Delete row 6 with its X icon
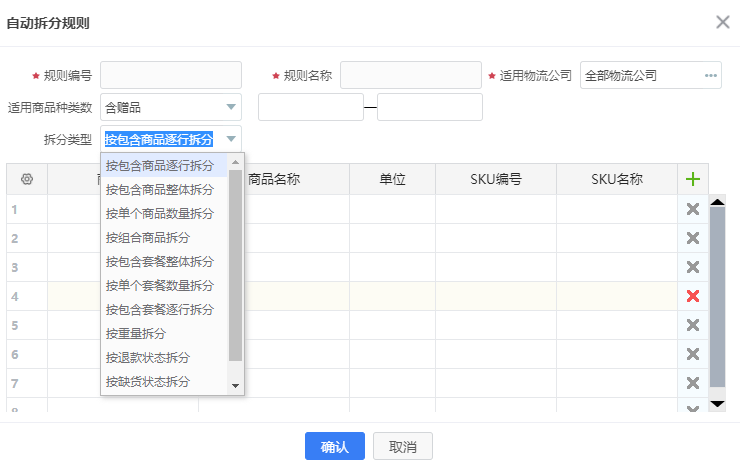The image size is (740, 467). coord(693,354)
